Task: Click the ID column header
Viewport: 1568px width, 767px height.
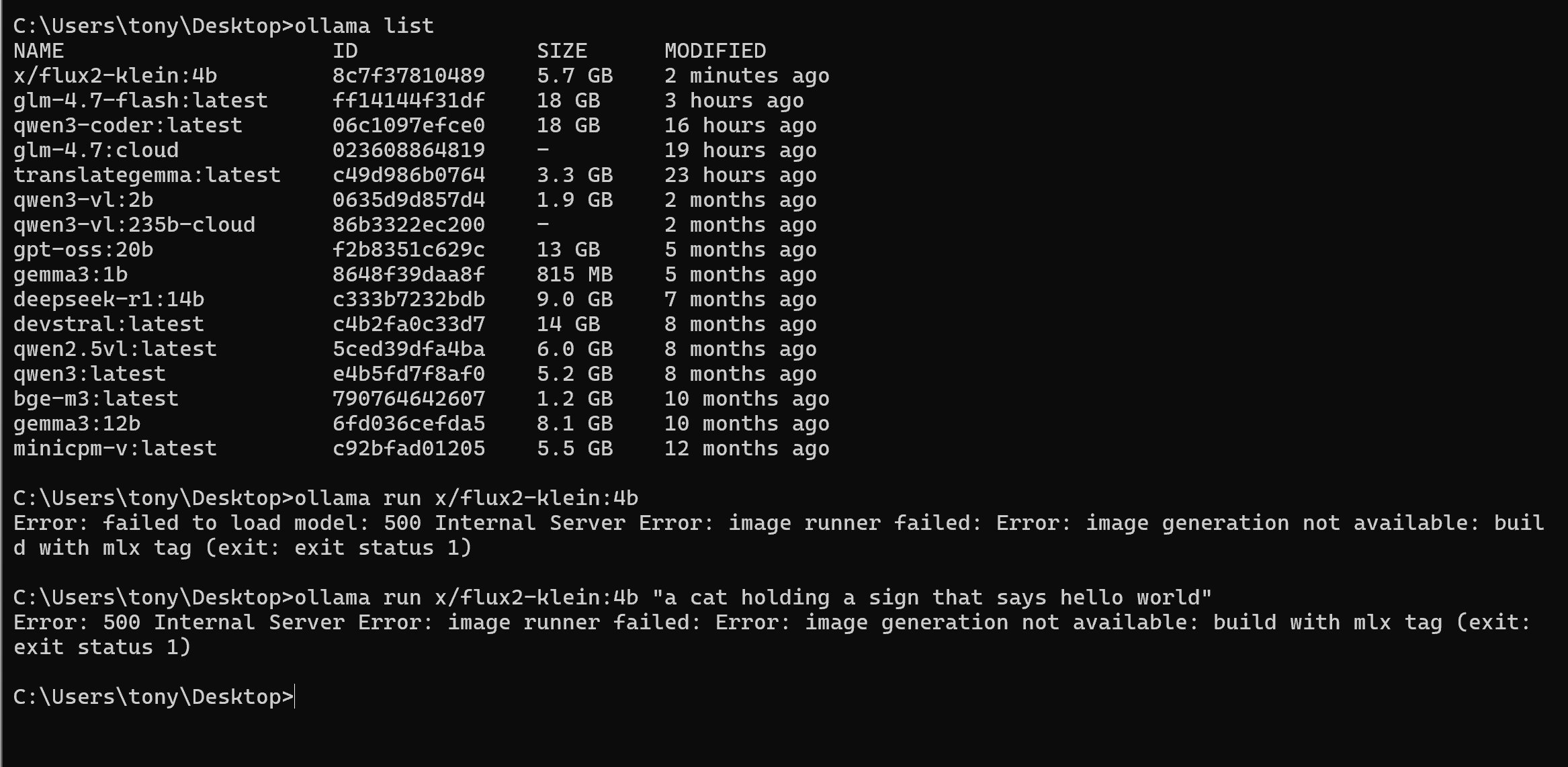Action: click(x=345, y=51)
